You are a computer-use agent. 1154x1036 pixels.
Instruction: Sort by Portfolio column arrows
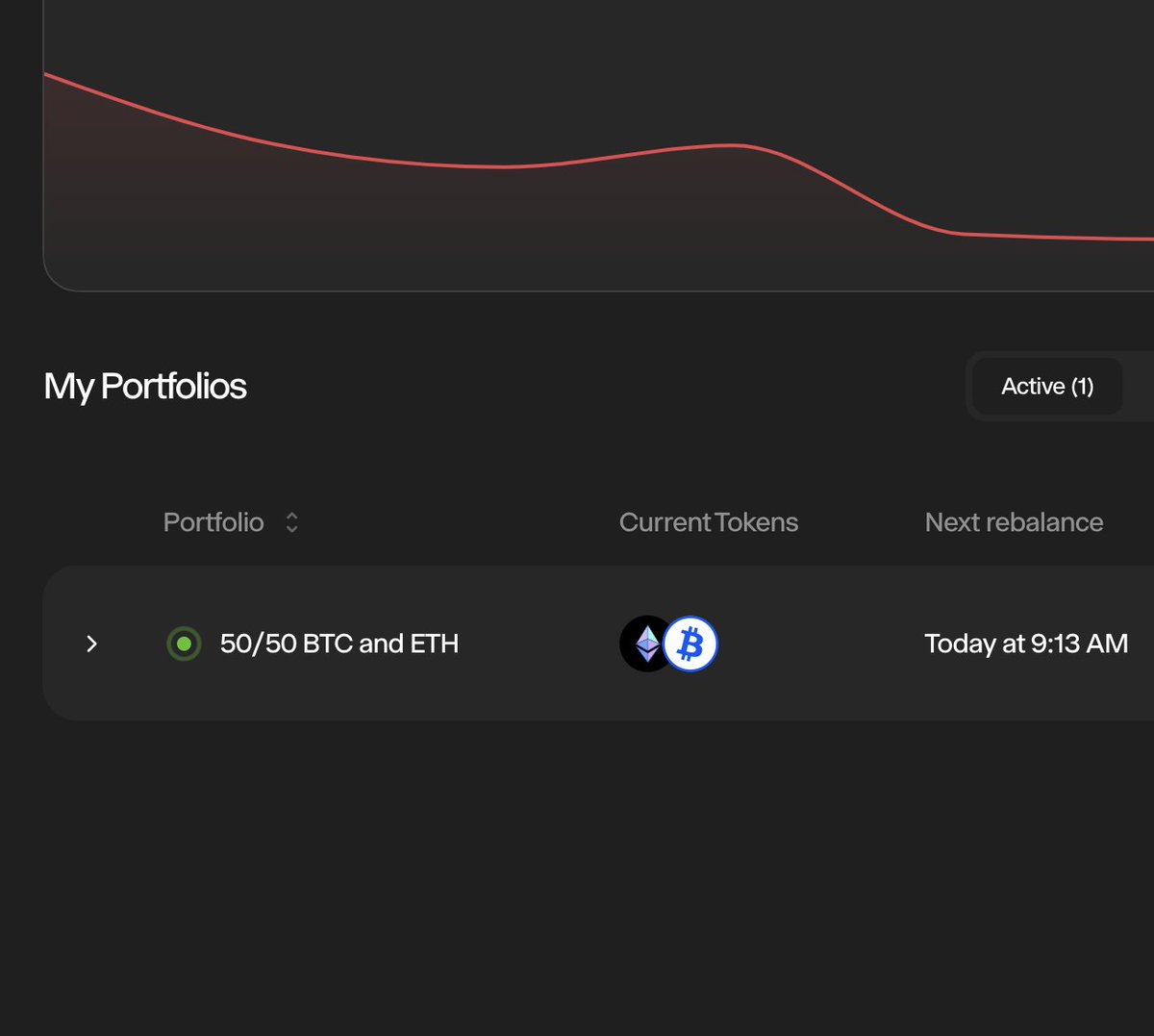pyautogui.click(x=291, y=522)
